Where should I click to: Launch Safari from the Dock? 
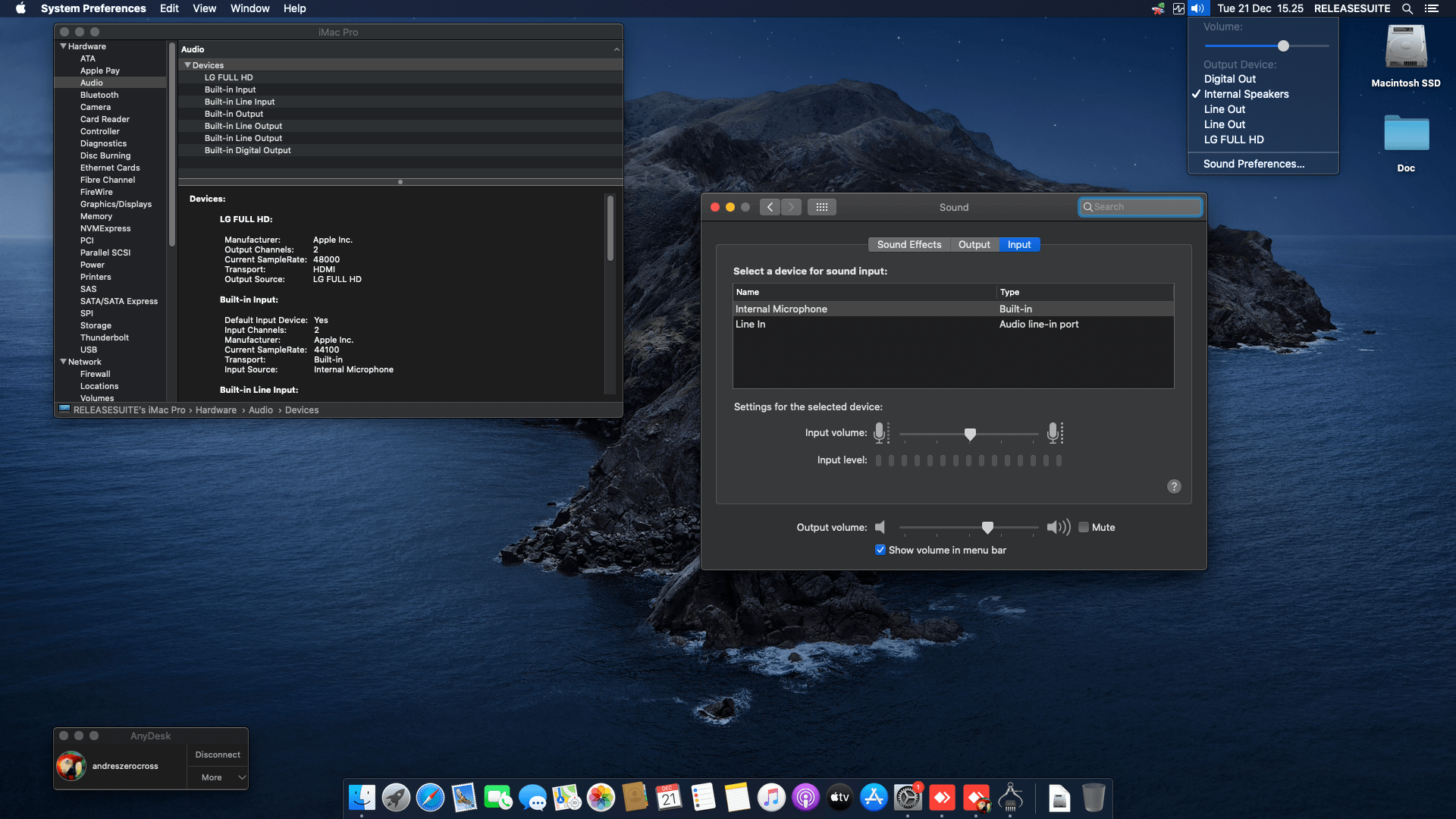430,798
